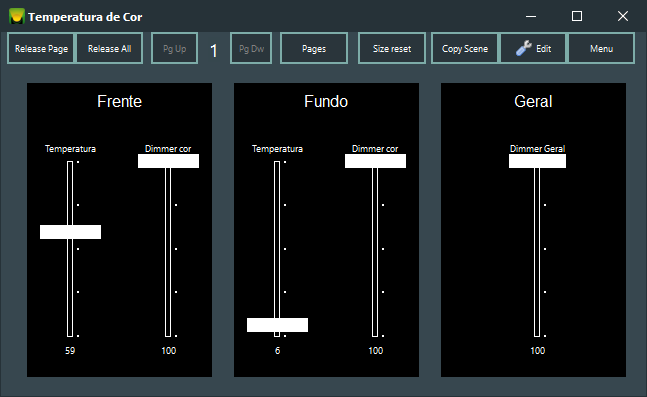Click the Size reset button
Viewport: 647px width, 397px height.
point(392,48)
